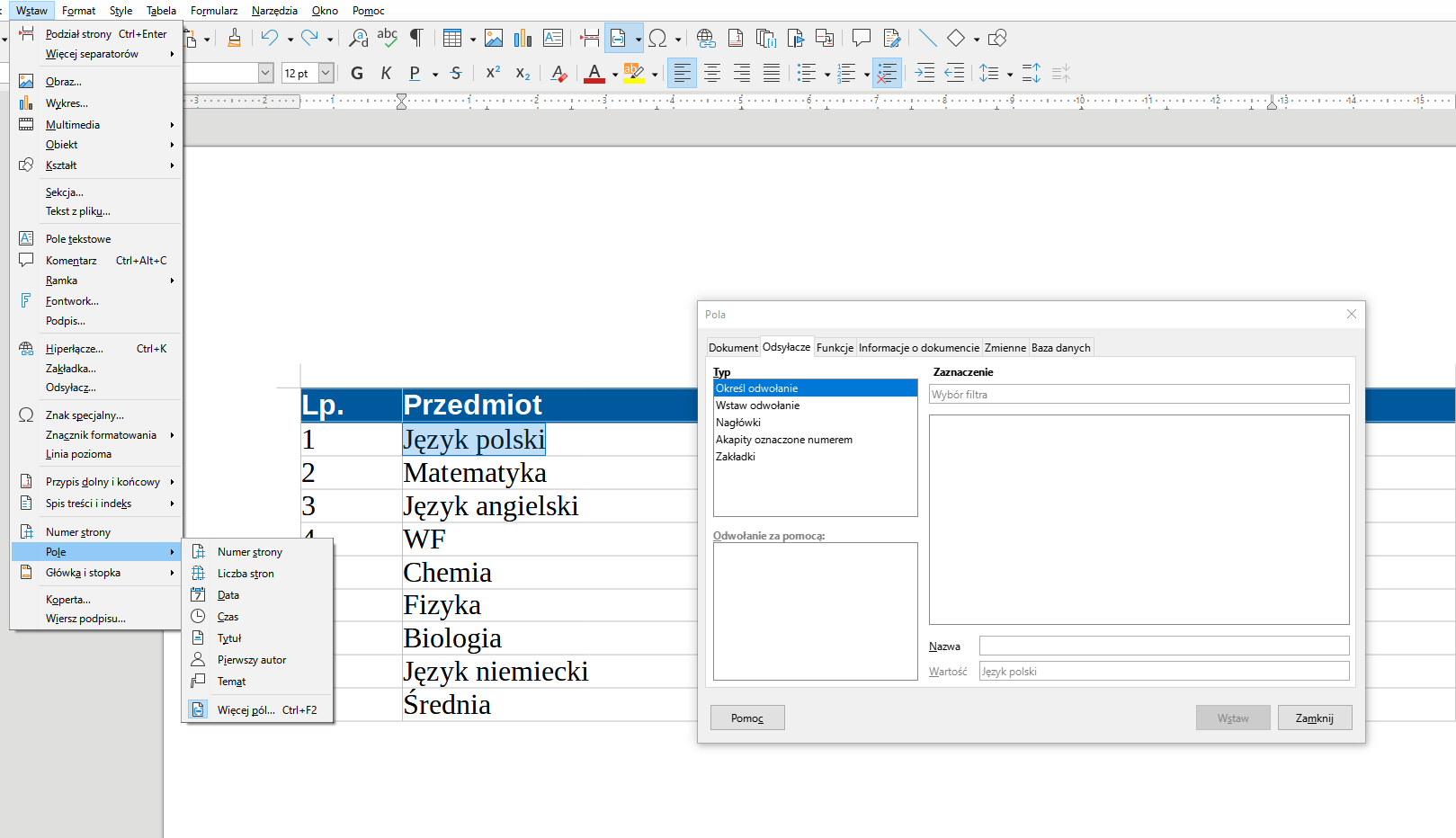The width and height of the screenshot is (1456, 838).
Task: Toggle the align left paragraph button
Action: [x=683, y=73]
